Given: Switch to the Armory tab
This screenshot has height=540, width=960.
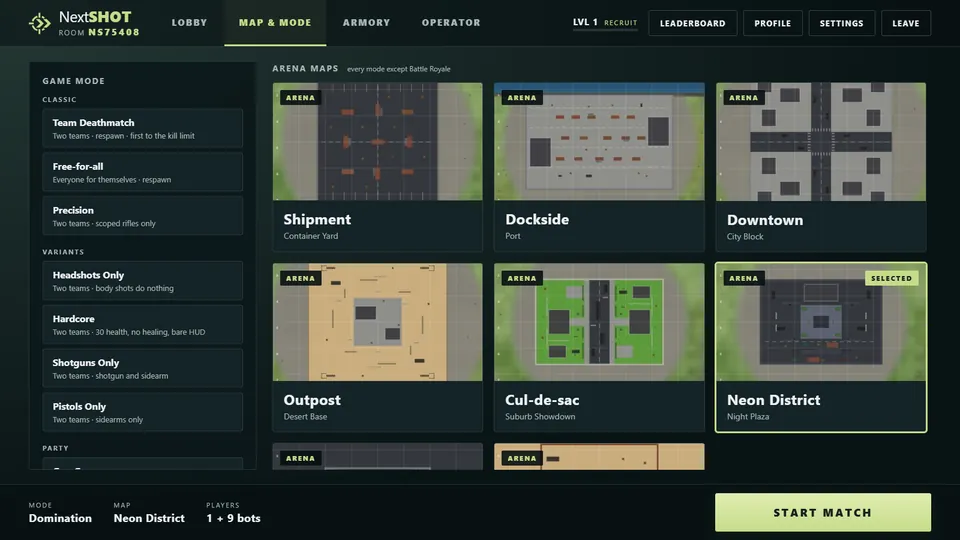Looking at the screenshot, I should (x=366, y=23).
